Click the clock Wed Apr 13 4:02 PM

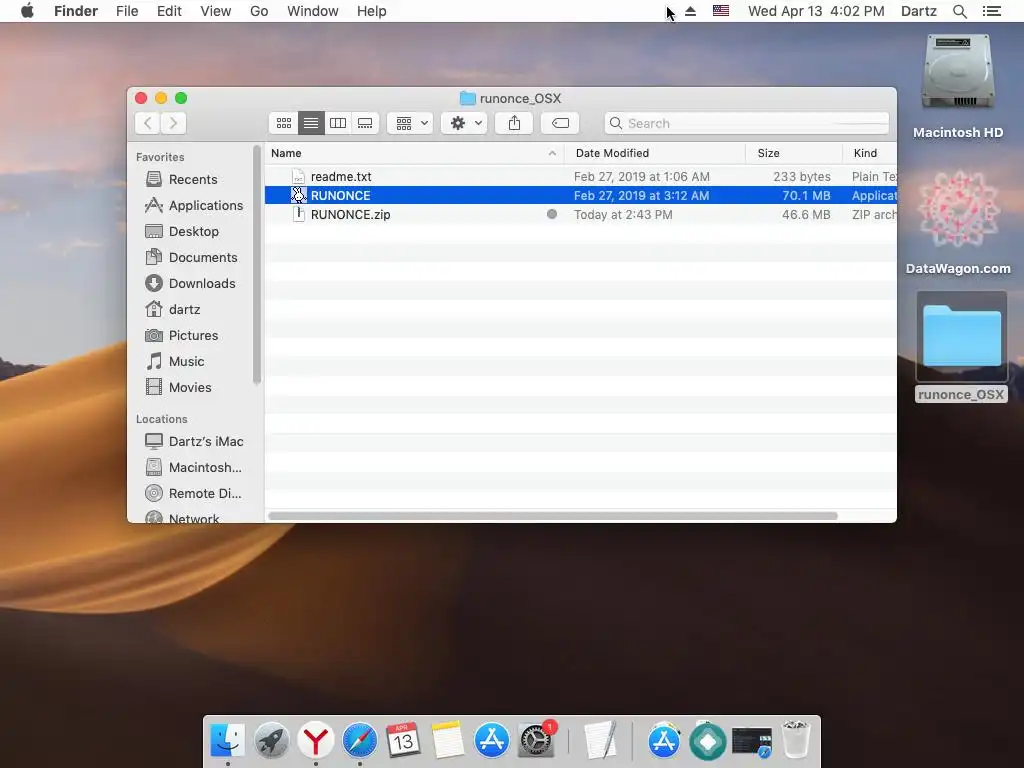point(816,11)
